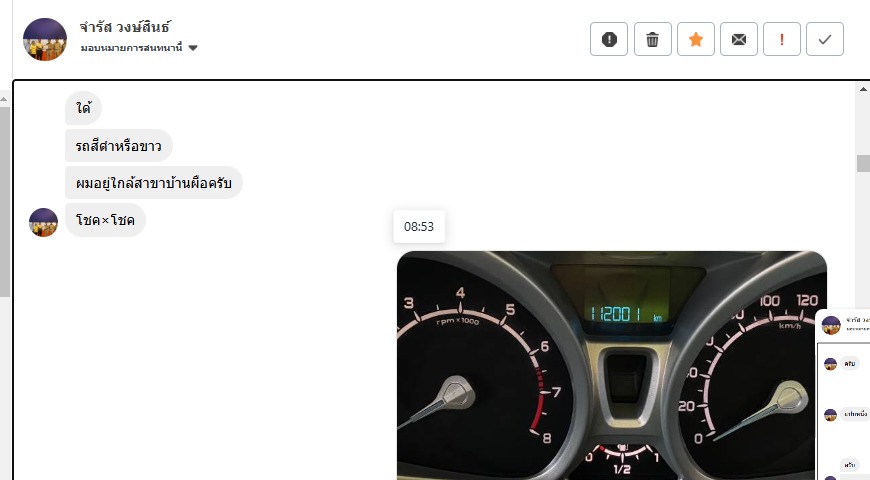The height and width of the screenshot is (480, 870).
Task: Mark conversation unread with envelope icon
Action: [739, 39]
